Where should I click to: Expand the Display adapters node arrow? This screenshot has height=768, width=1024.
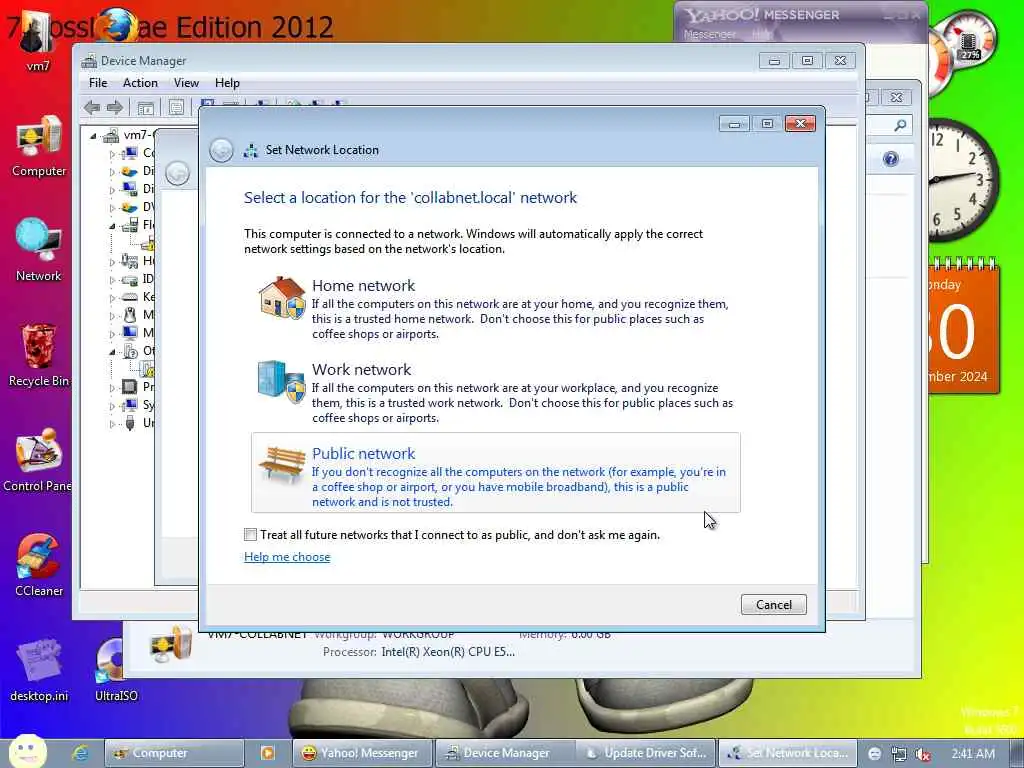click(112, 190)
